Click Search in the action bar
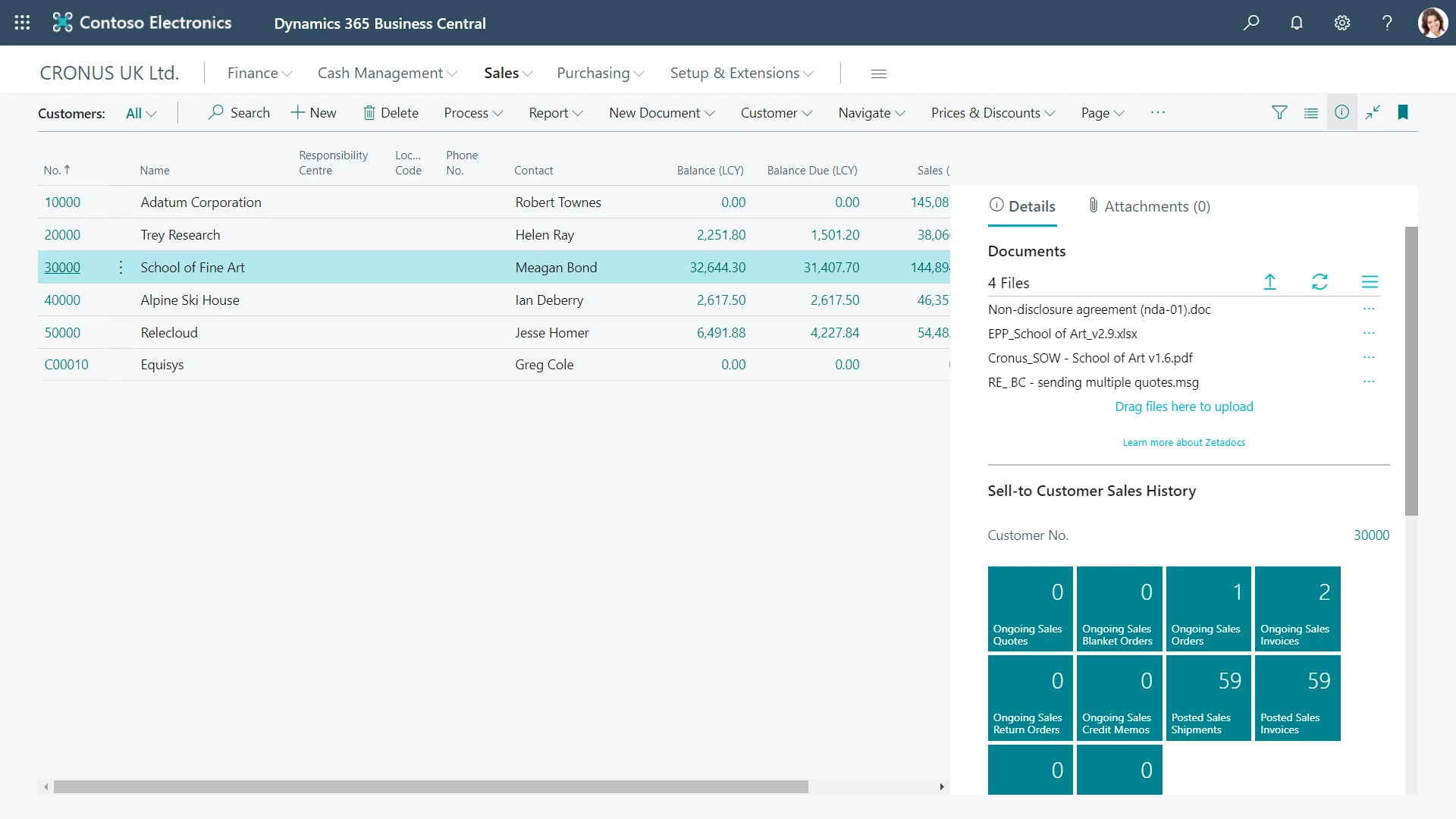 coord(239,113)
